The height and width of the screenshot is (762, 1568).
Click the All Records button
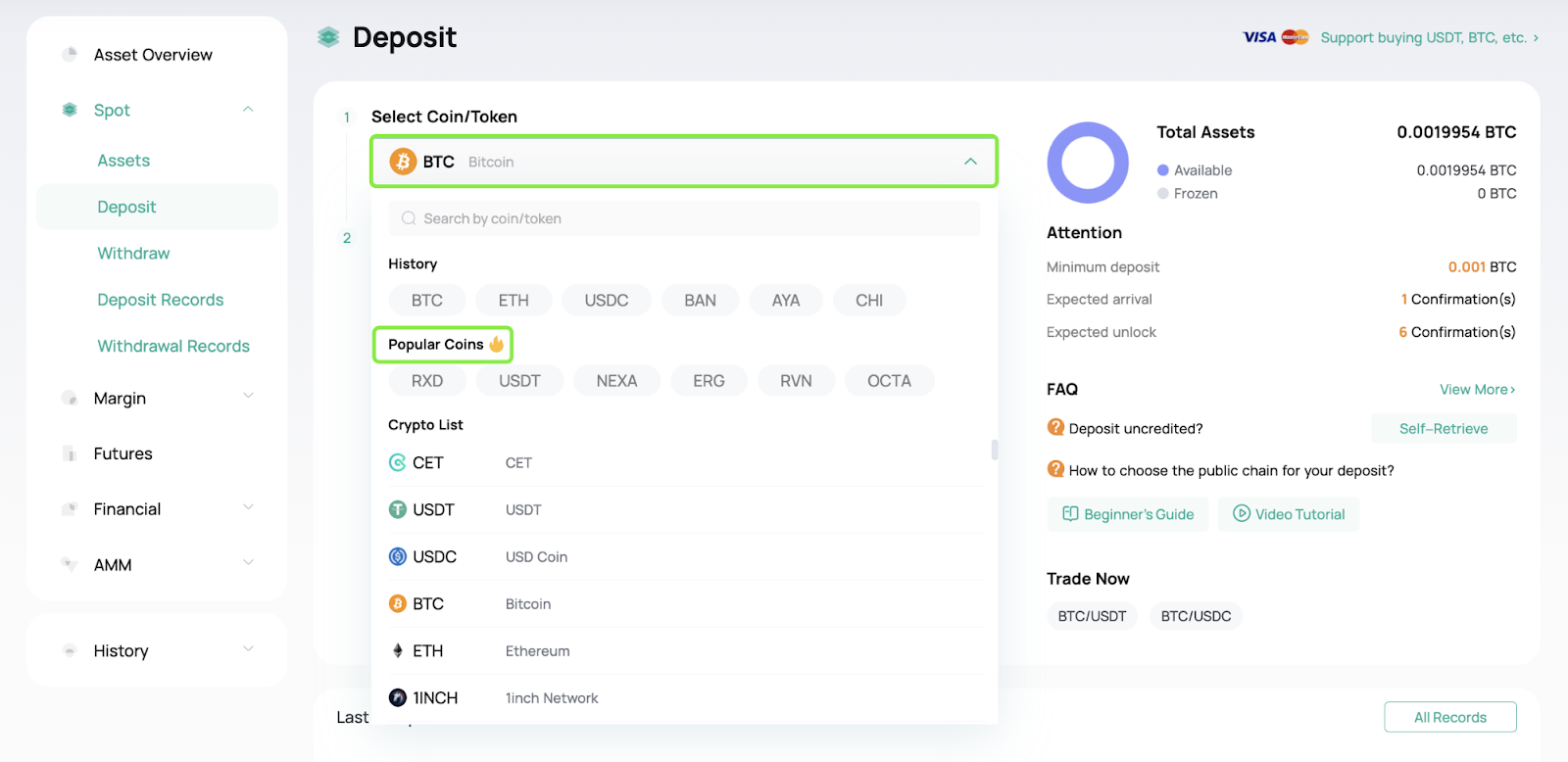1450,717
